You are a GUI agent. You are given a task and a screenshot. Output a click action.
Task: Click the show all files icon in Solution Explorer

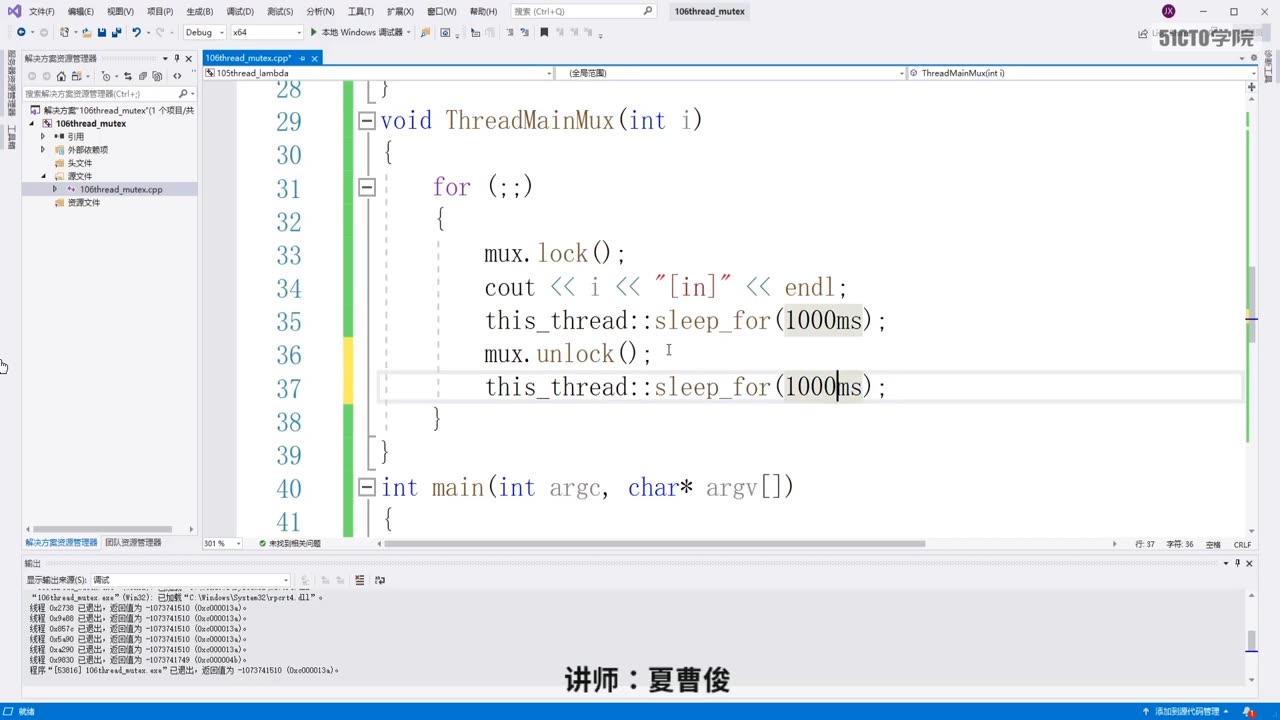coord(158,76)
